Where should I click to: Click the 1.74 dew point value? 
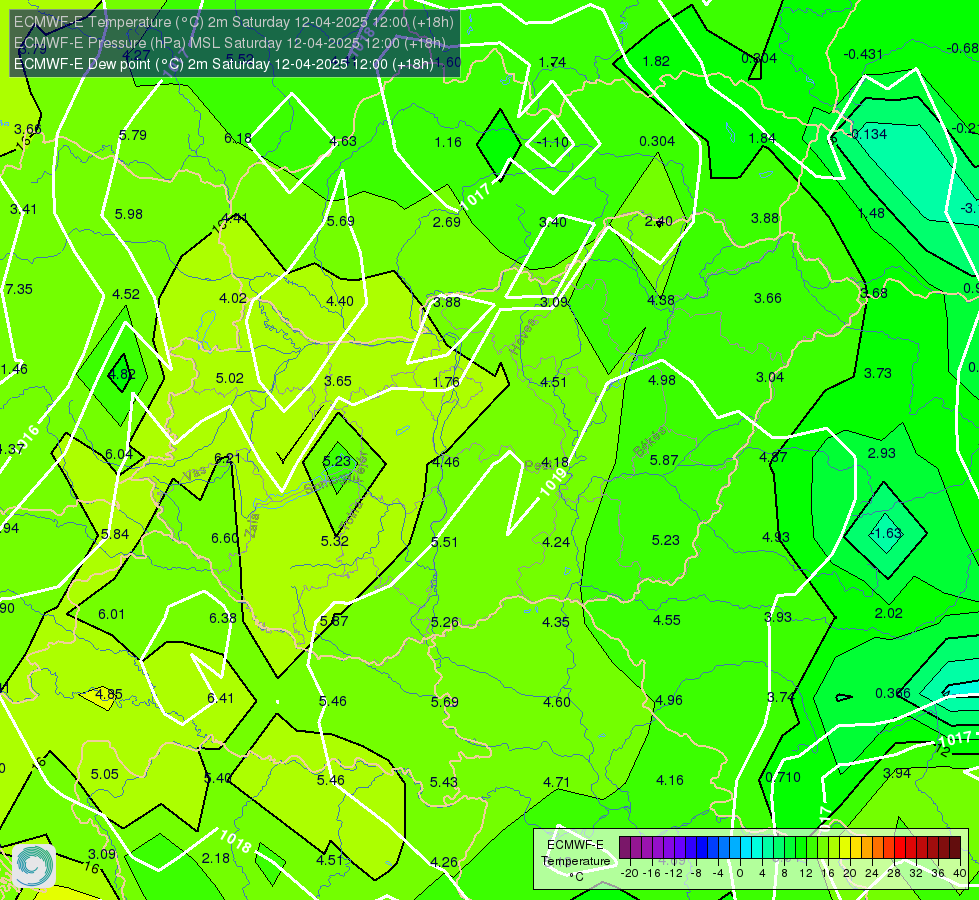tap(552, 62)
